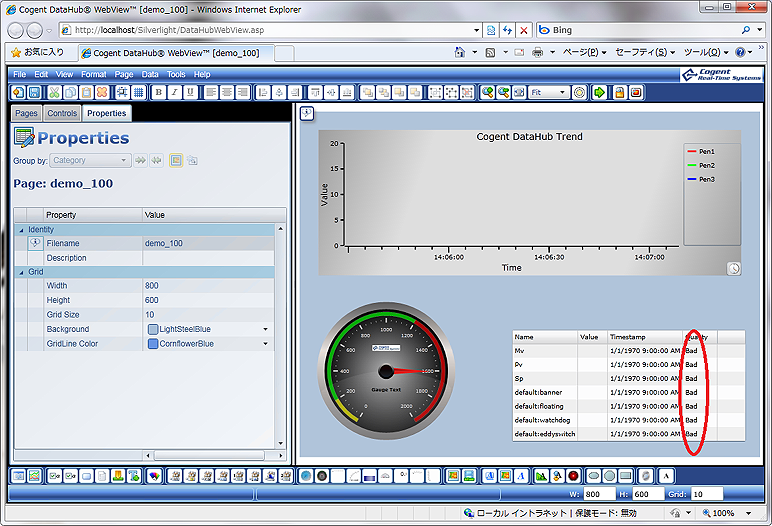Click the Grid field in bottom status bar
This screenshot has width=772, height=526.
pos(707,494)
